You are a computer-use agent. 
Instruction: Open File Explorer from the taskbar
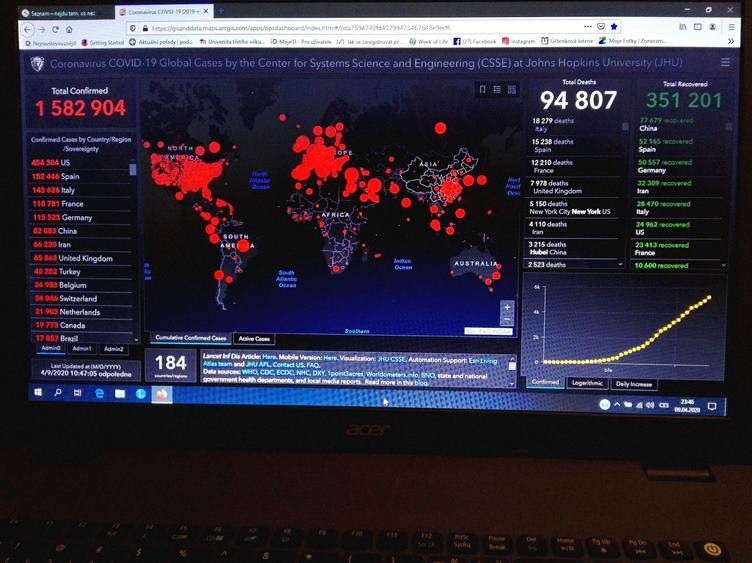click(120, 394)
